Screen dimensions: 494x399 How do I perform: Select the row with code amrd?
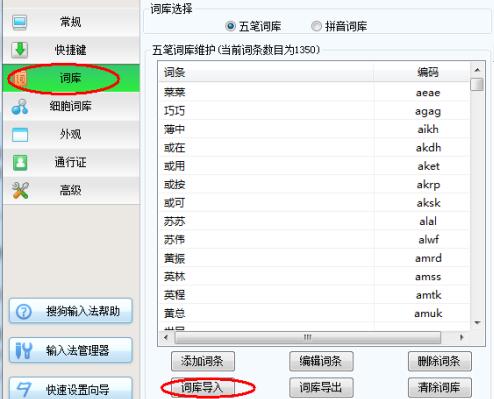[x=314, y=258]
